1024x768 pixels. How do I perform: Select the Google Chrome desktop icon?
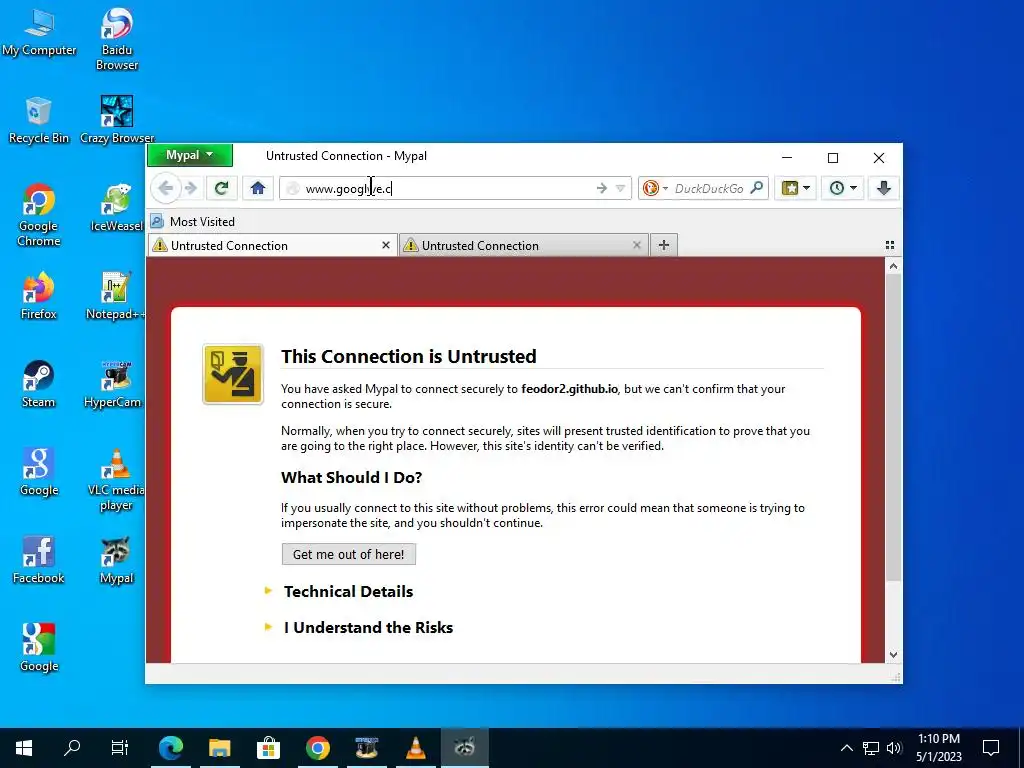coord(39,215)
